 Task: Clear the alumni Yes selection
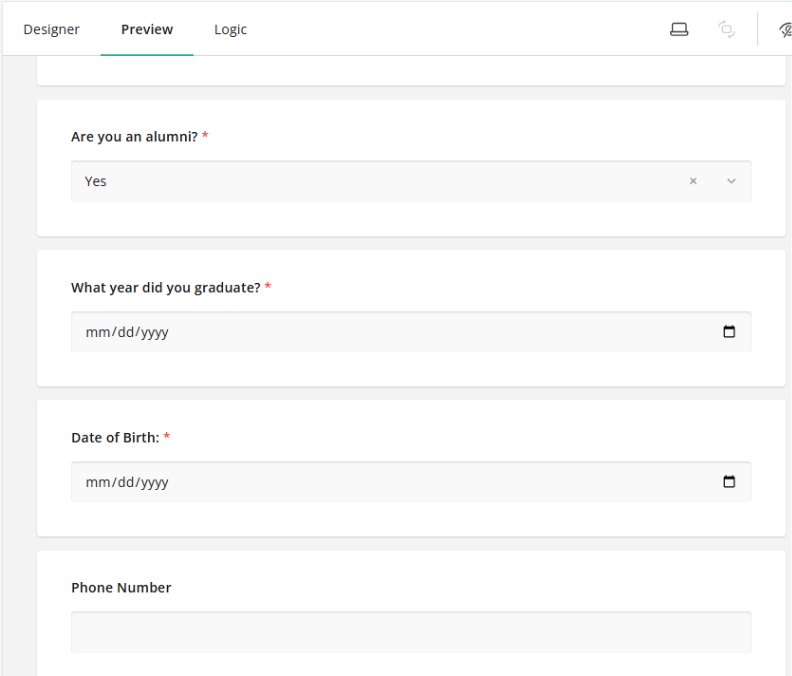[693, 181]
